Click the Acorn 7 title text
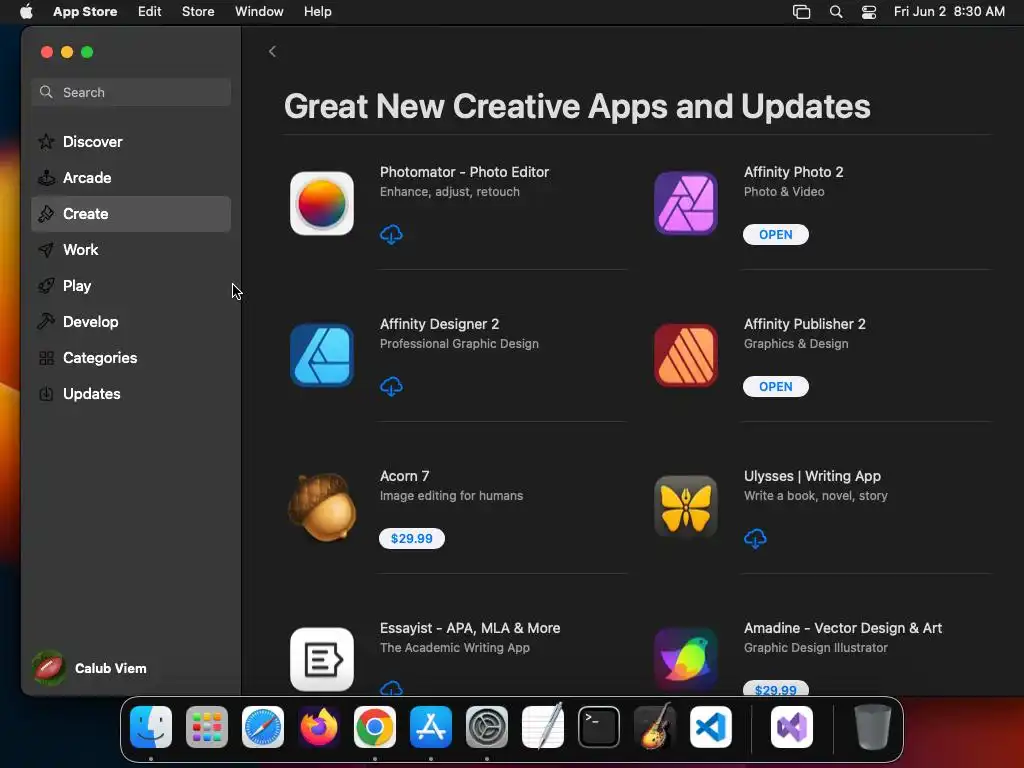The height and width of the screenshot is (768, 1024). [404, 476]
